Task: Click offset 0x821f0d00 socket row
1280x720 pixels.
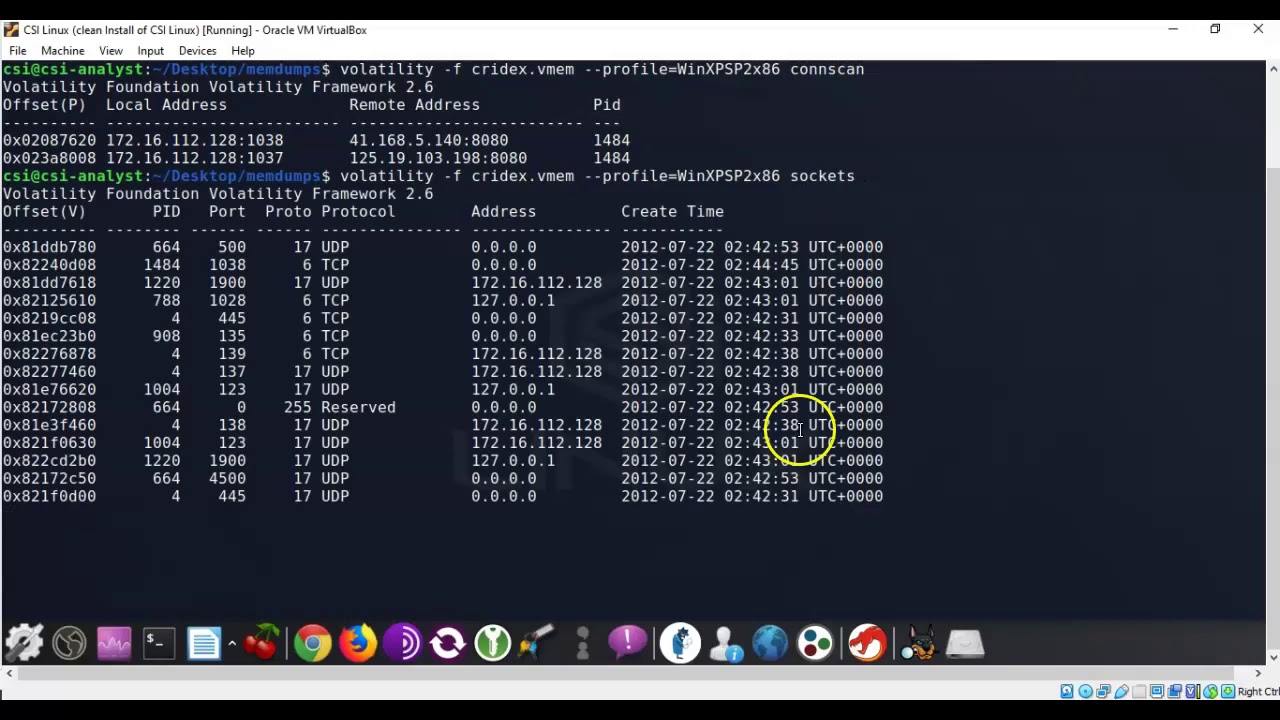Action: coord(442,496)
